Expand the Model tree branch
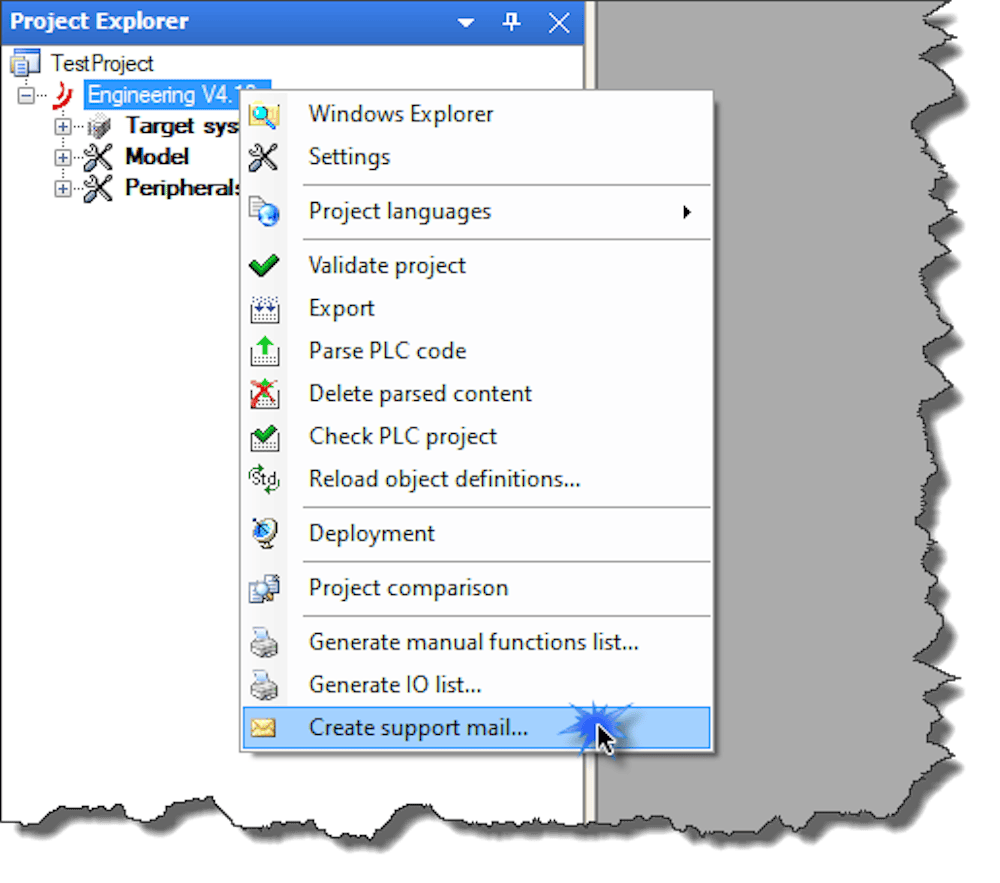1000x883 pixels. [x=62, y=157]
